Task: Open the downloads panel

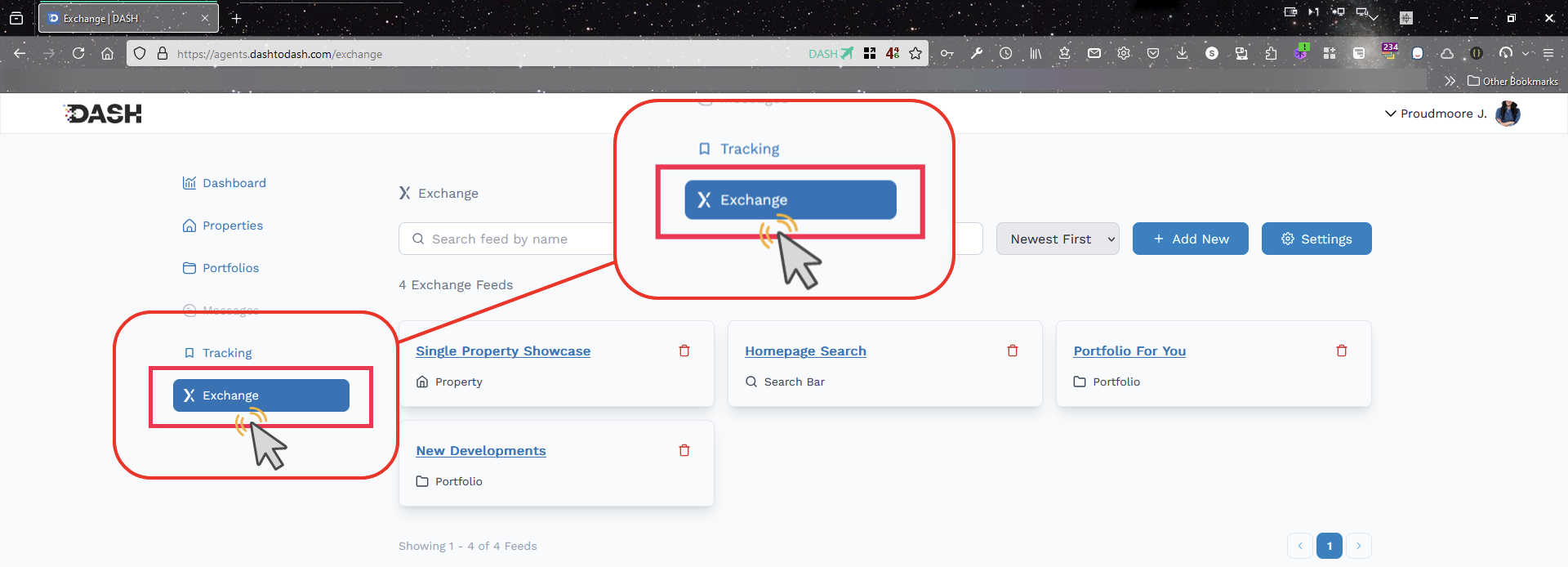Action: [x=1183, y=53]
